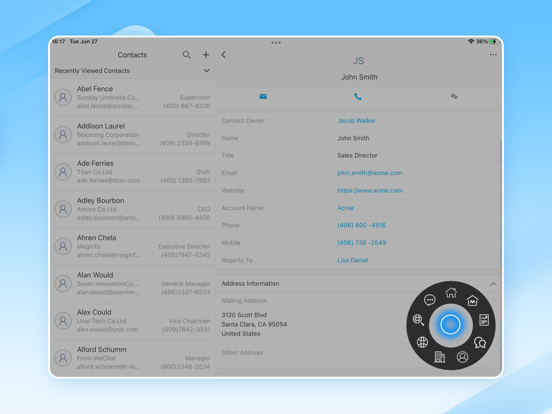Dial mobile (408) 736 -2549
The height and width of the screenshot is (414, 552).
362,243
